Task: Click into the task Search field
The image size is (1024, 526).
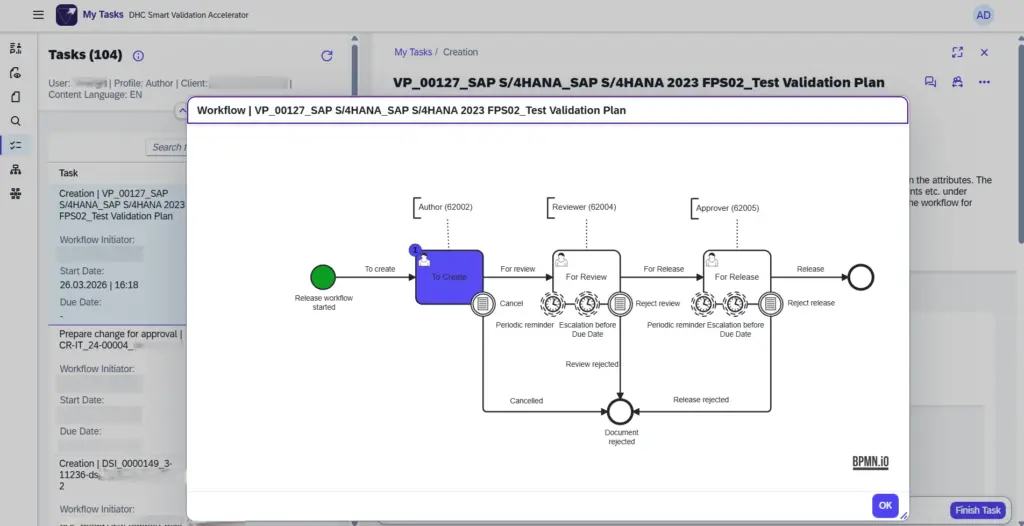Action: pyautogui.click(x=167, y=147)
